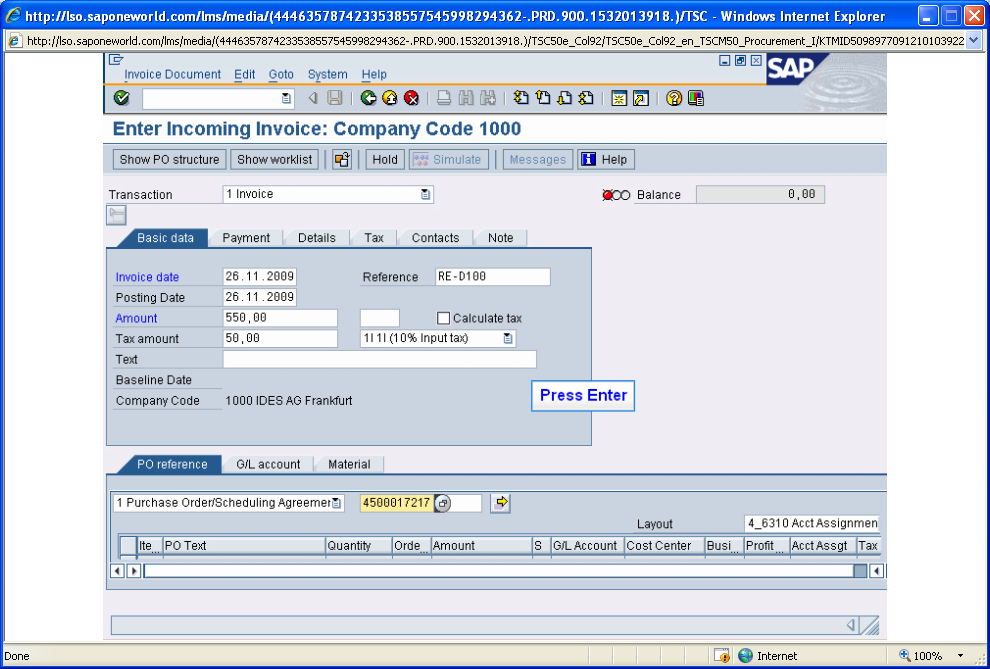The height and width of the screenshot is (669, 990).
Task: Click the Save diskette icon
Action: point(335,98)
